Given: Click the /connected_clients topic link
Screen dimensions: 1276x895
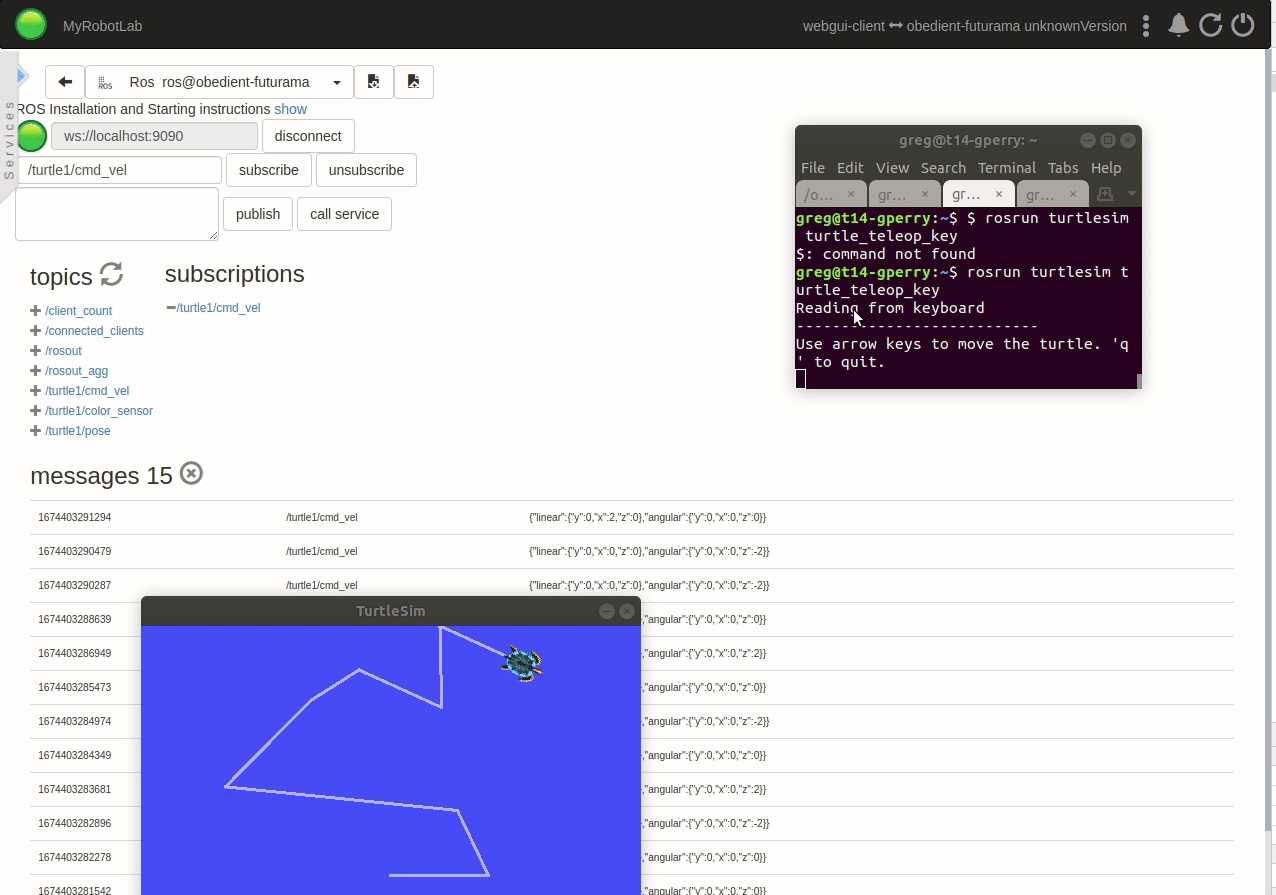Looking at the screenshot, I should [94, 331].
